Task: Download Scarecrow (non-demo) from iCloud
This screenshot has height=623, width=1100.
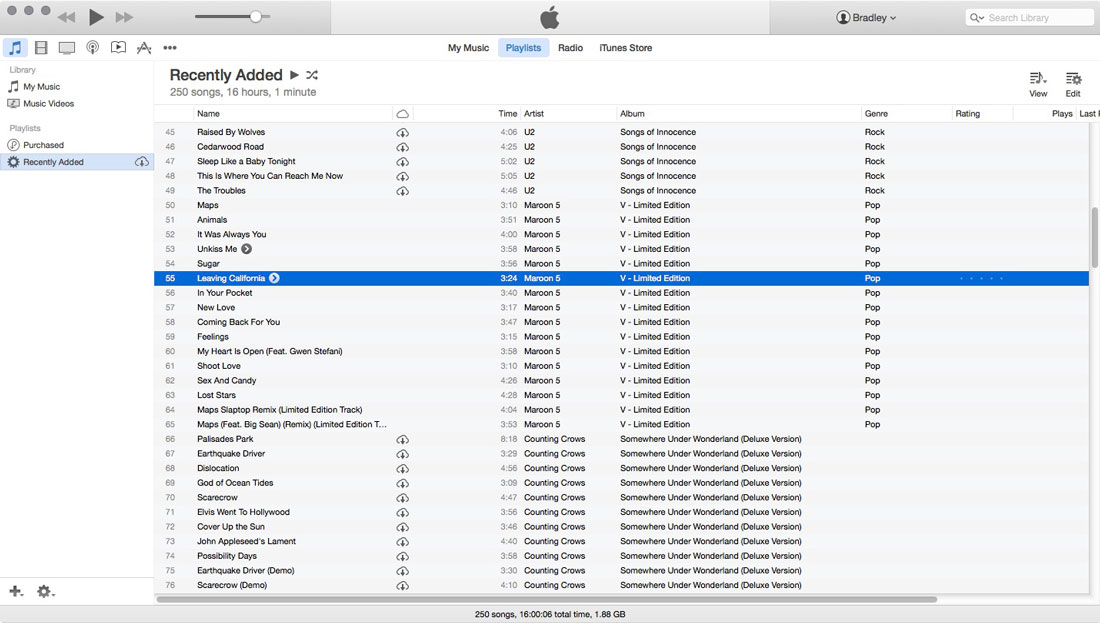Action: click(x=403, y=498)
